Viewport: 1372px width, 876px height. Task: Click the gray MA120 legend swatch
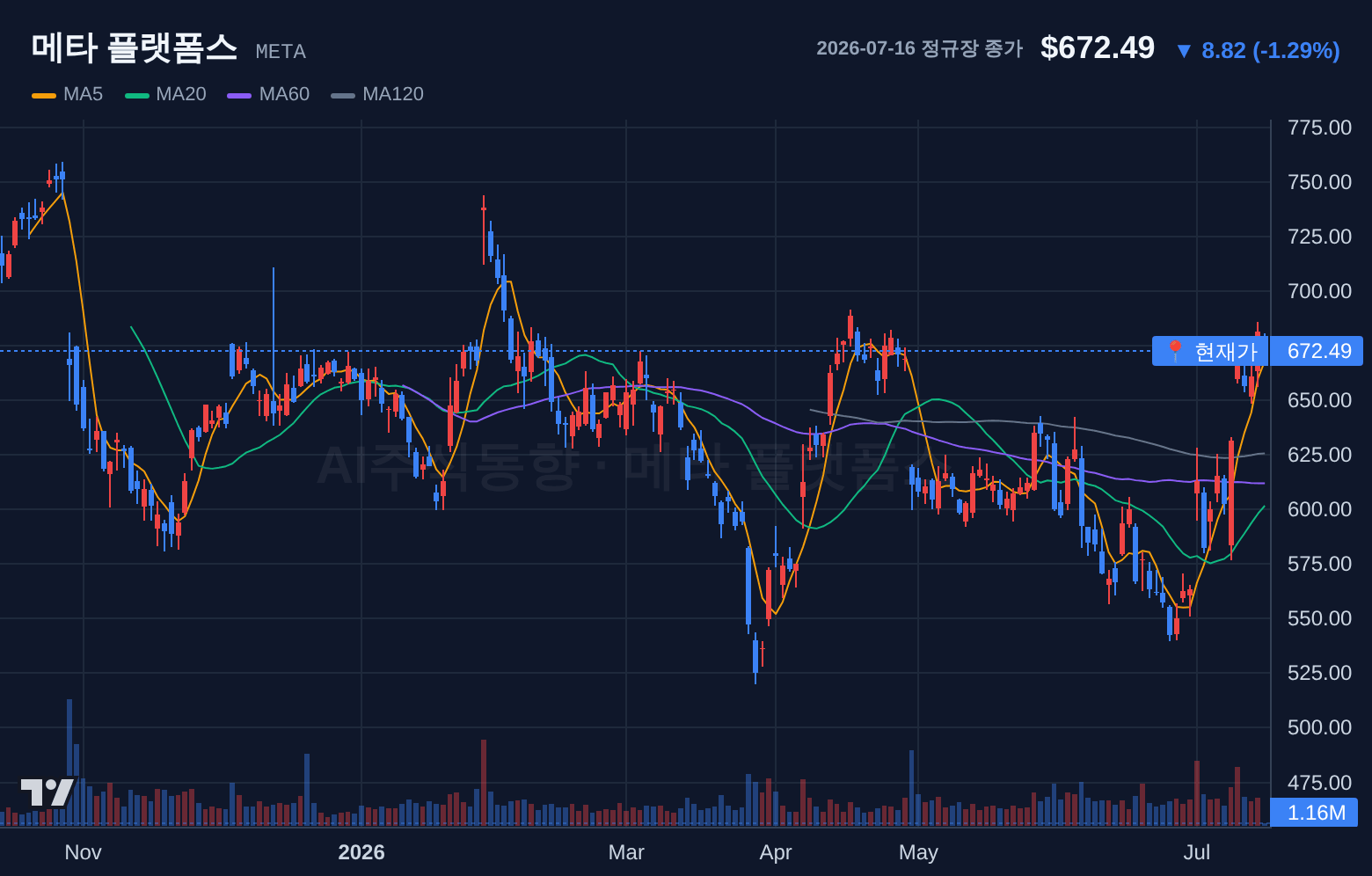coord(343,95)
